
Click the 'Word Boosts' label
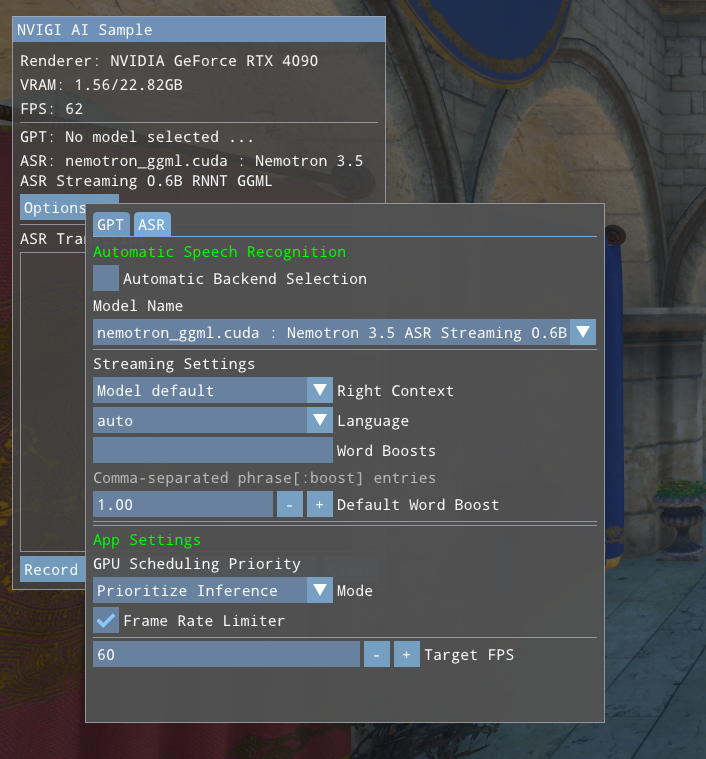pos(386,451)
